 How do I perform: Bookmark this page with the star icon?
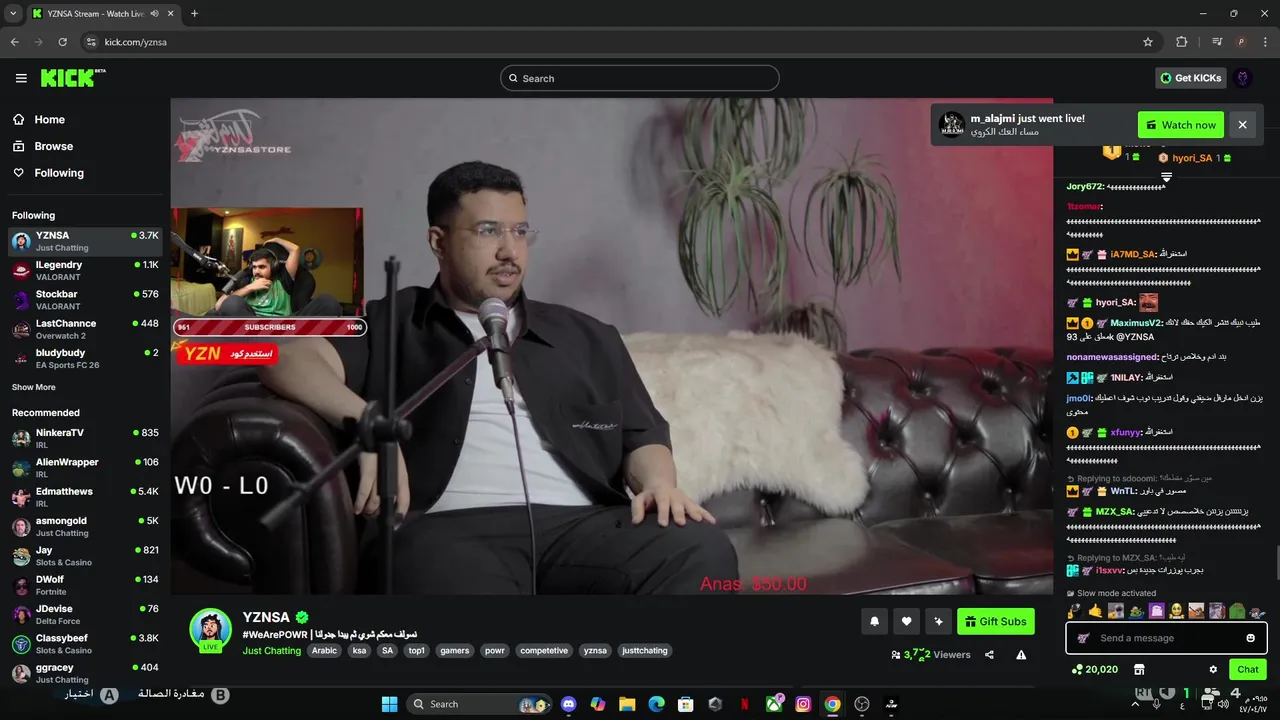1148,42
